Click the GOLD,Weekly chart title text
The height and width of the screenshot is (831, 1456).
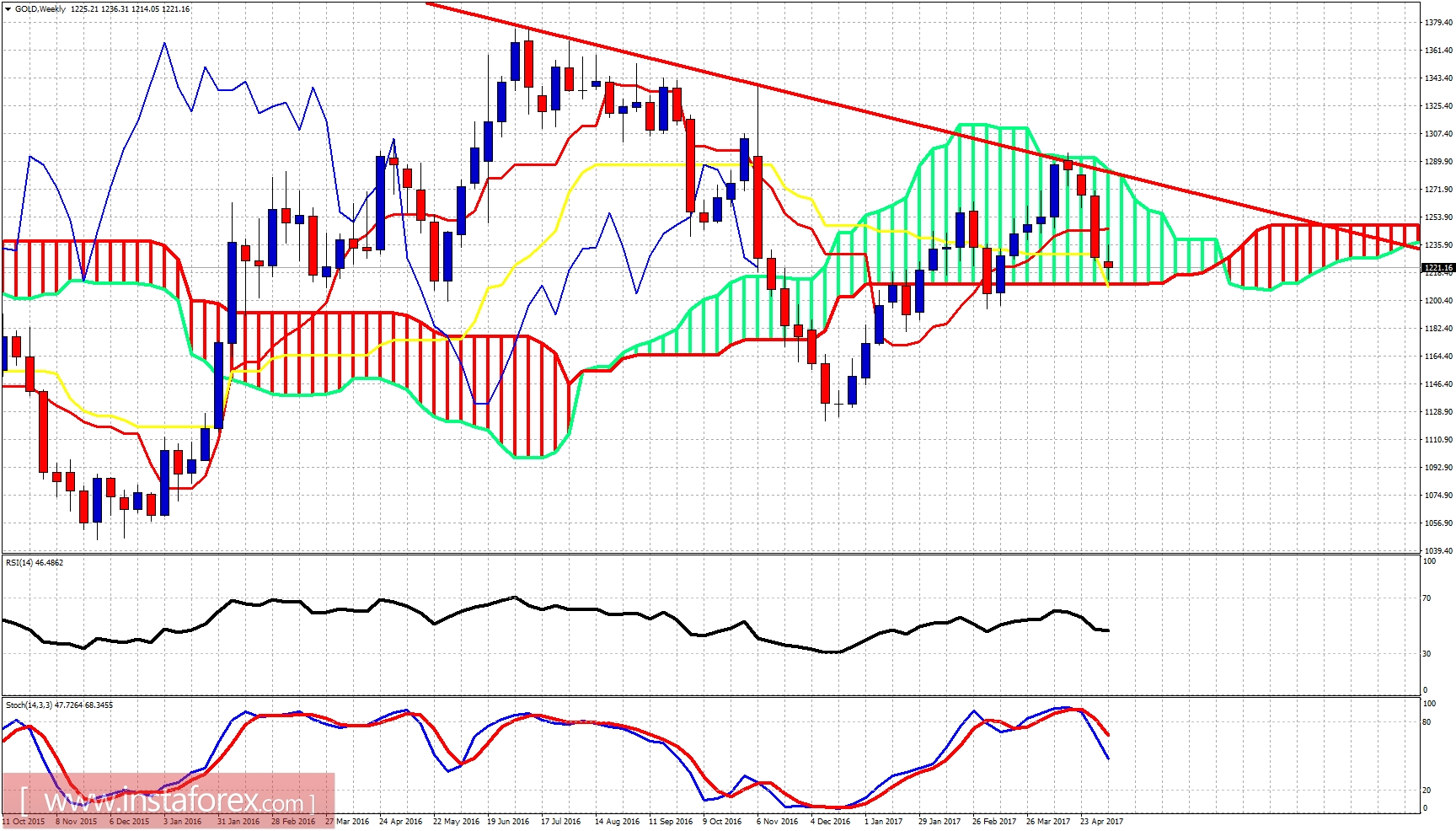click(40, 9)
